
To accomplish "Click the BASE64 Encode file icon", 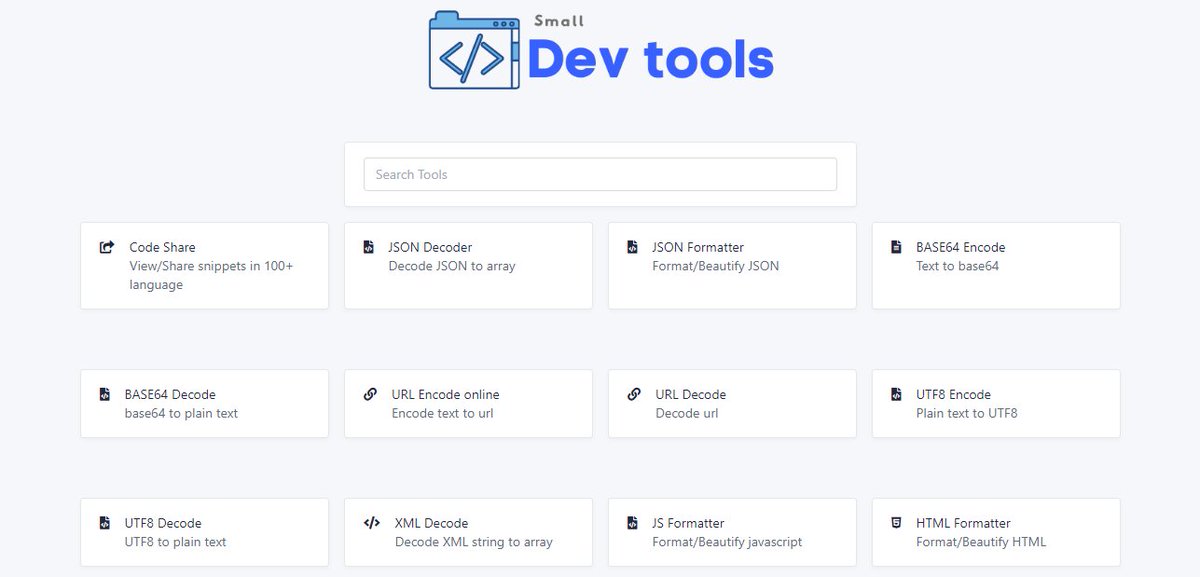I will (897, 246).
